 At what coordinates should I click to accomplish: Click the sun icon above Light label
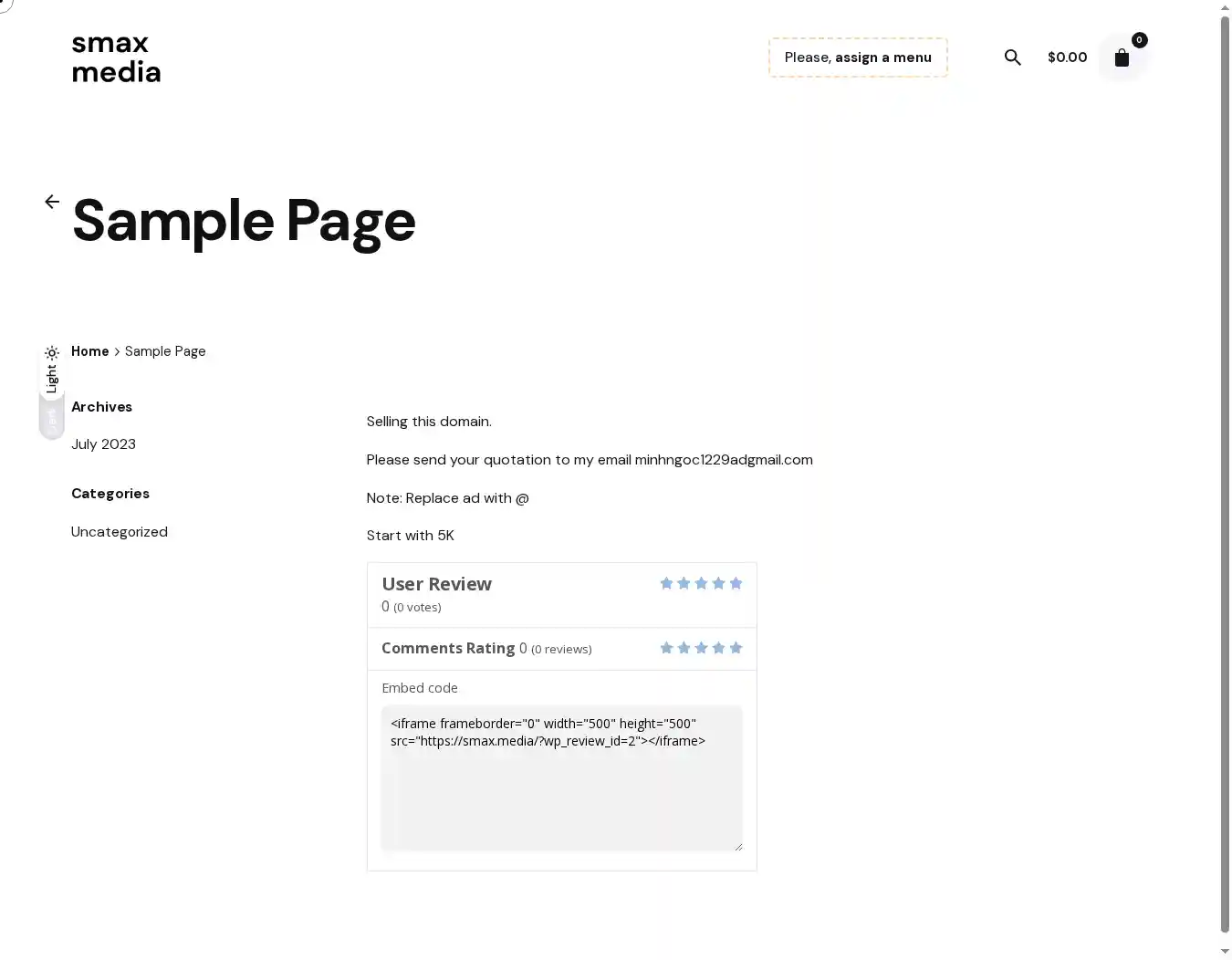click(x=52, y=352)
